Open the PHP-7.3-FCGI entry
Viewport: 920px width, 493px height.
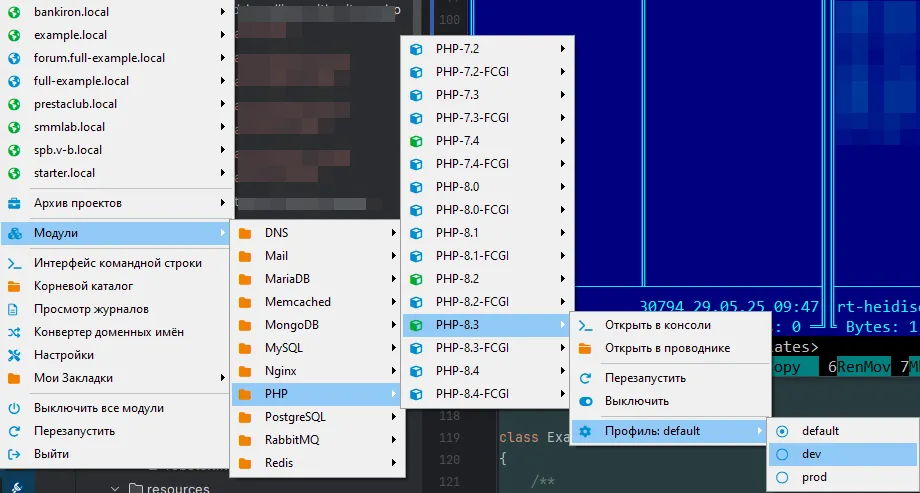coord(487,118)
